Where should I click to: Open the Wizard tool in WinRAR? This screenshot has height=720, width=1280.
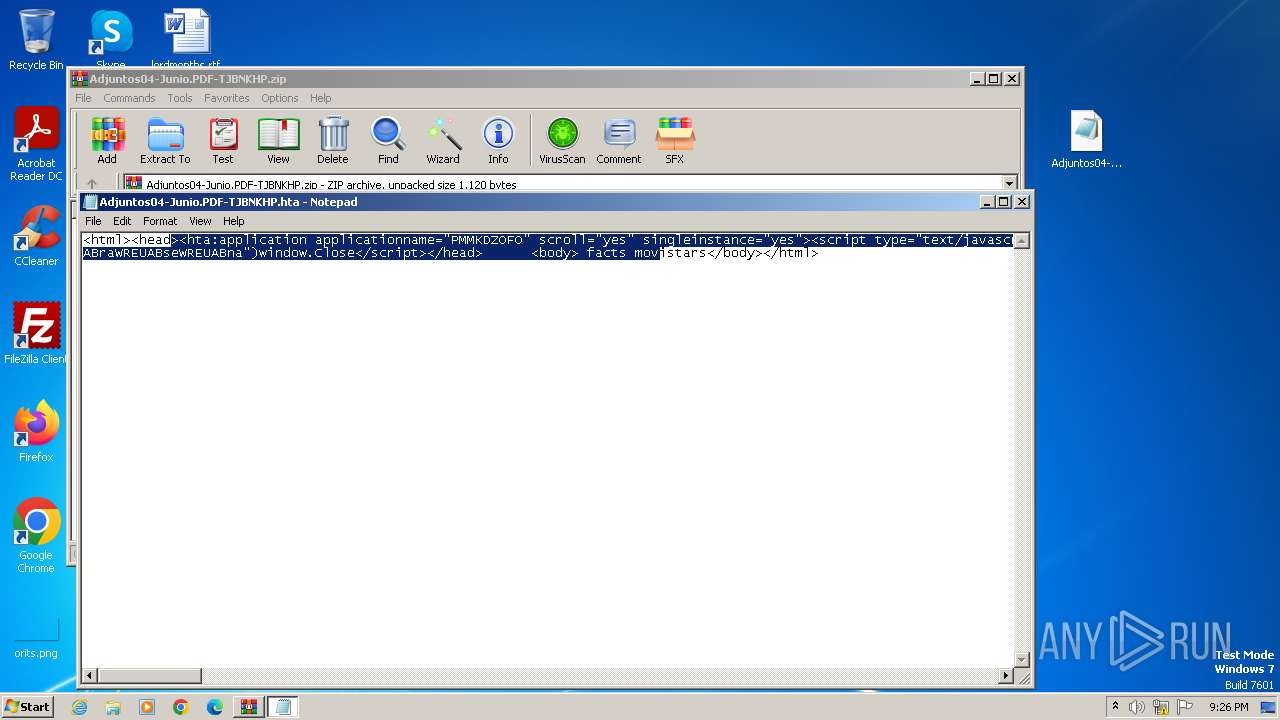[x=443, y=140]
